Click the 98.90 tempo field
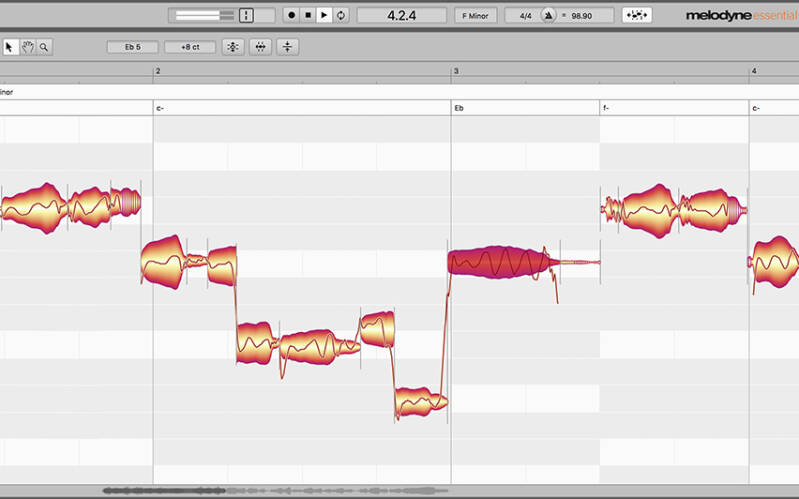Image resolution: width=799 pixels, height=499 pixels. pos(582,16)
